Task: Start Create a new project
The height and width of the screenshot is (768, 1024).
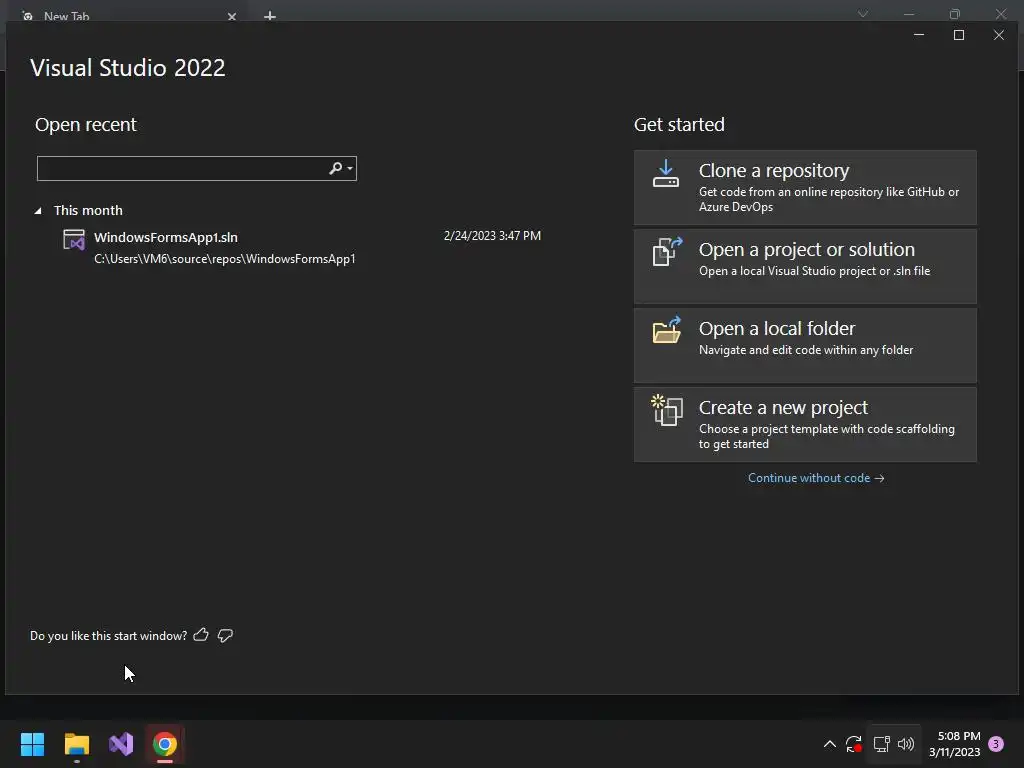Action: [805, 424]
